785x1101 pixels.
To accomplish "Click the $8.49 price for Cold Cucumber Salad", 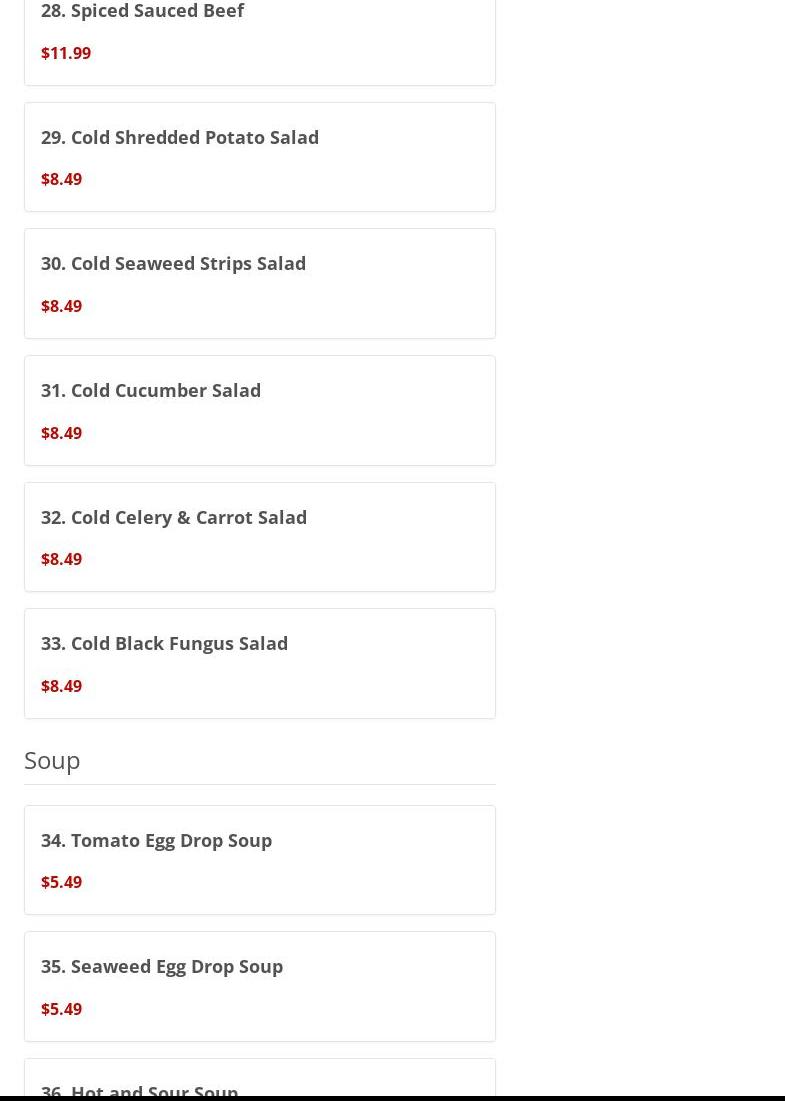I will 62,433.
